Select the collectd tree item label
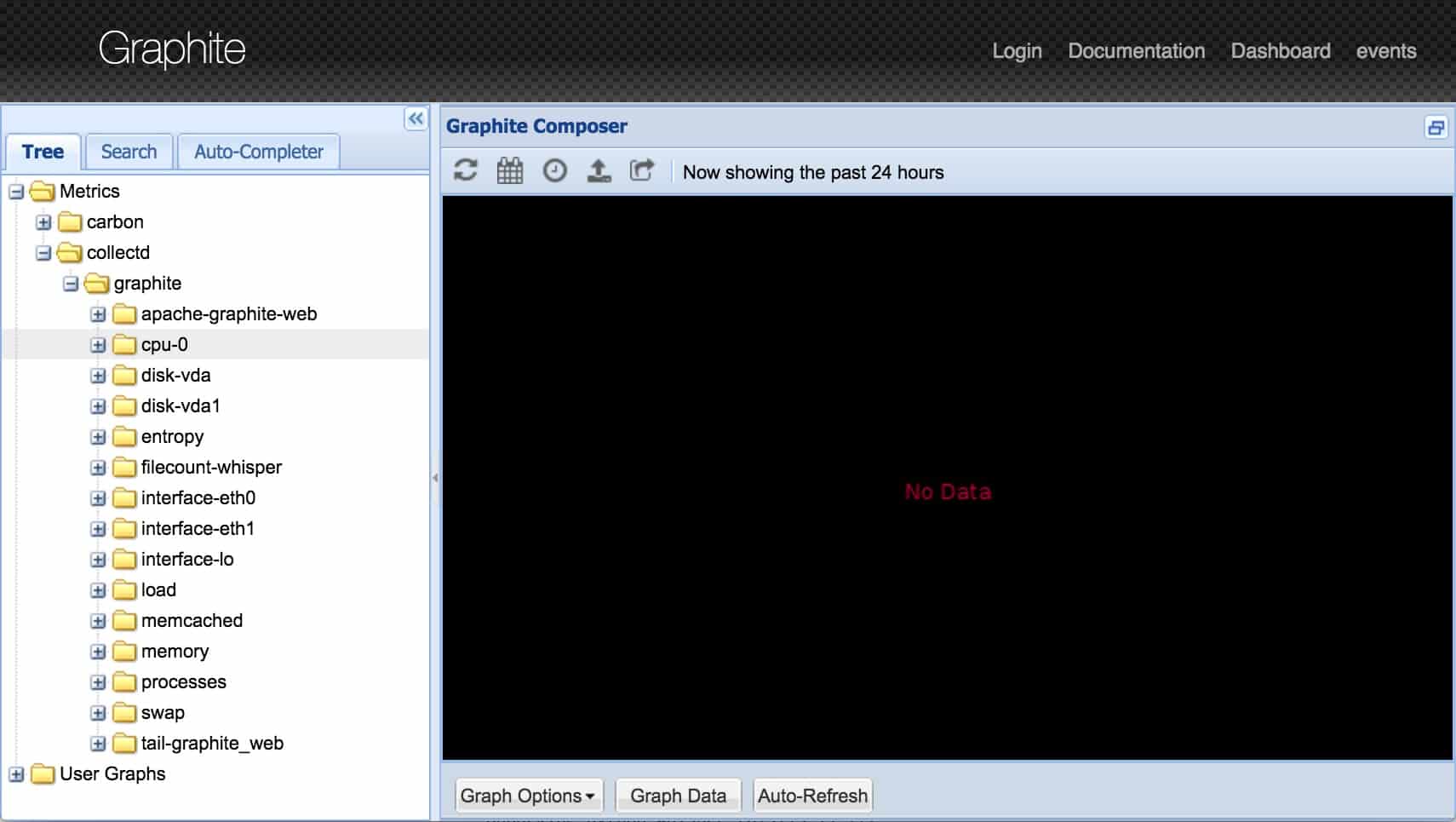This screenshot has height=822, width=1456. (x=118, y=252)
